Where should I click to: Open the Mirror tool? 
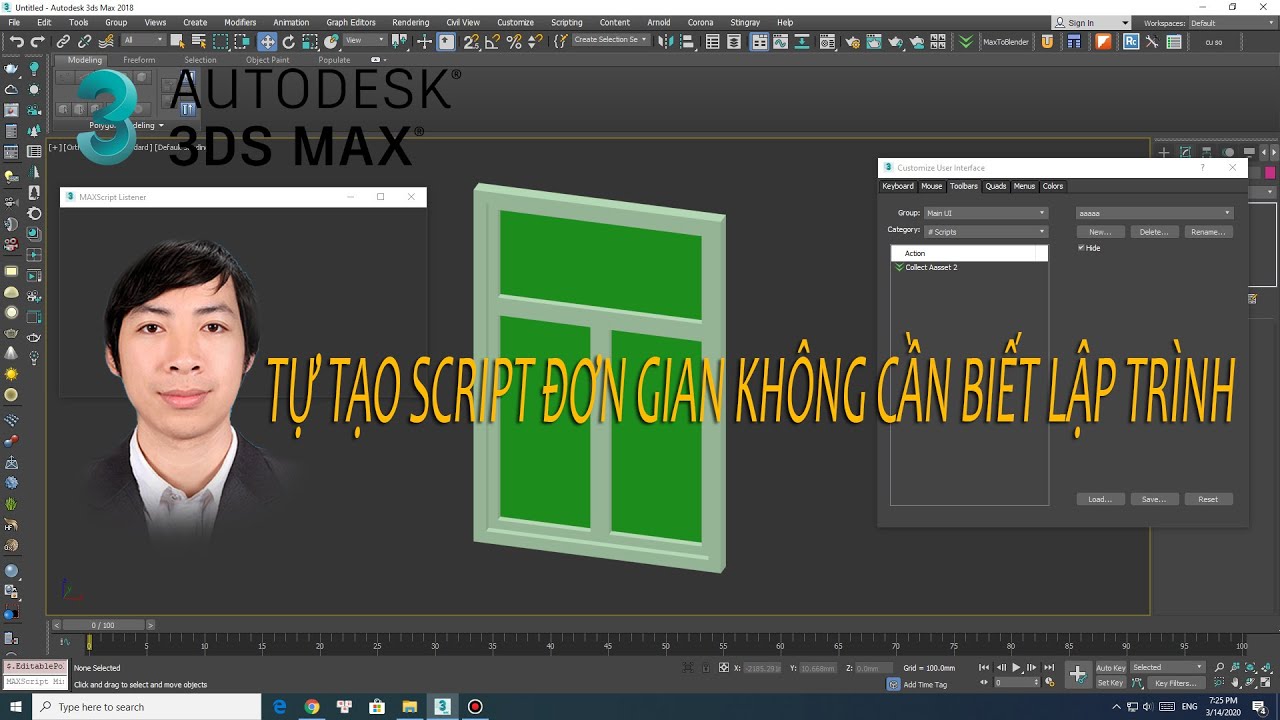664,41
